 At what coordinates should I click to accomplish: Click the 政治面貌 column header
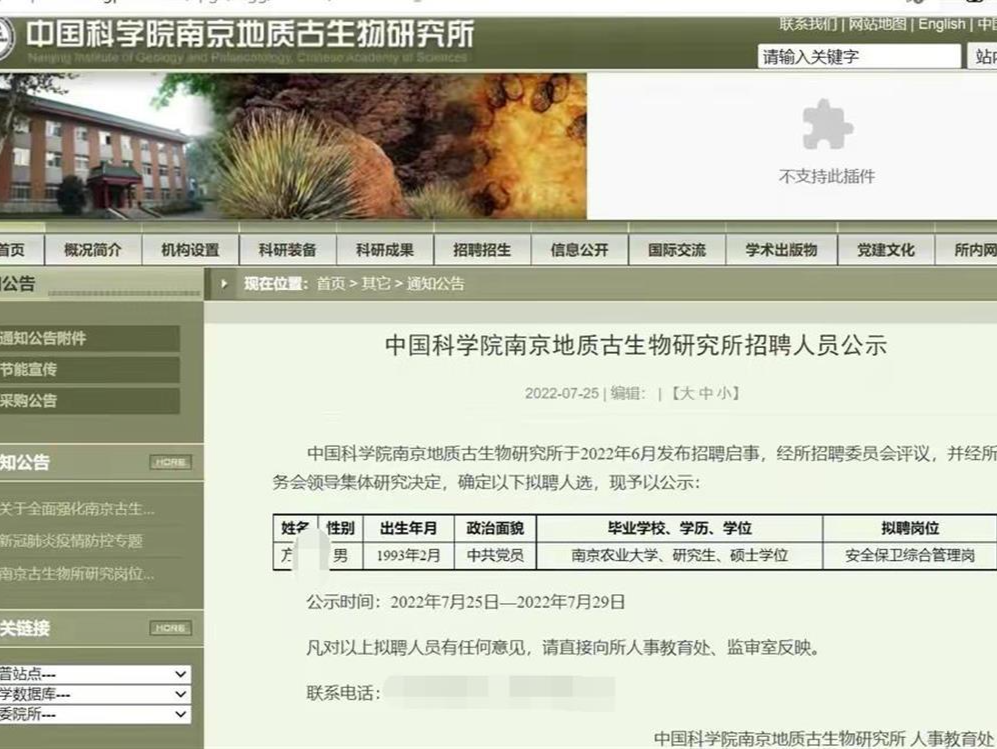[495, 528]
